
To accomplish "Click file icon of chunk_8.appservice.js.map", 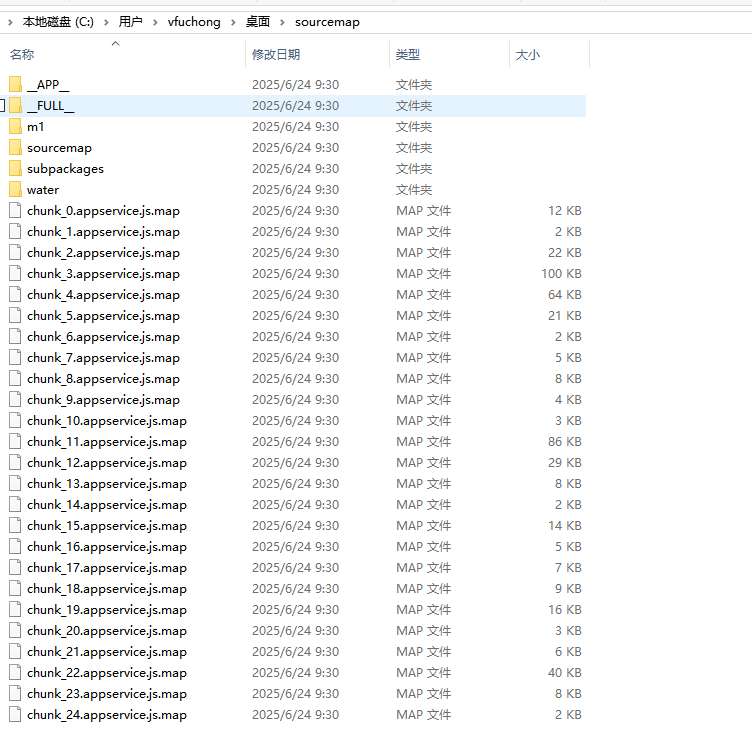I will (x=15, y=379).
